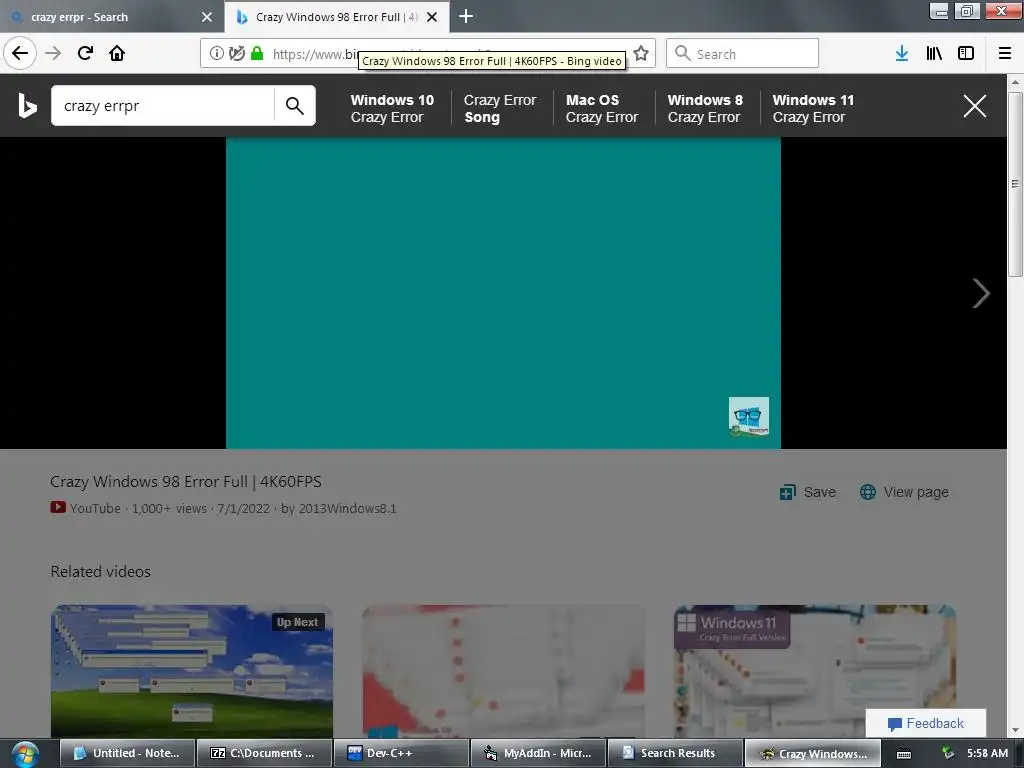Image resolution: width=1024 pixels, height=768 pixels.
Task: Open the Downloads arrow in toolbar
Action: click(x=902, y=54)
